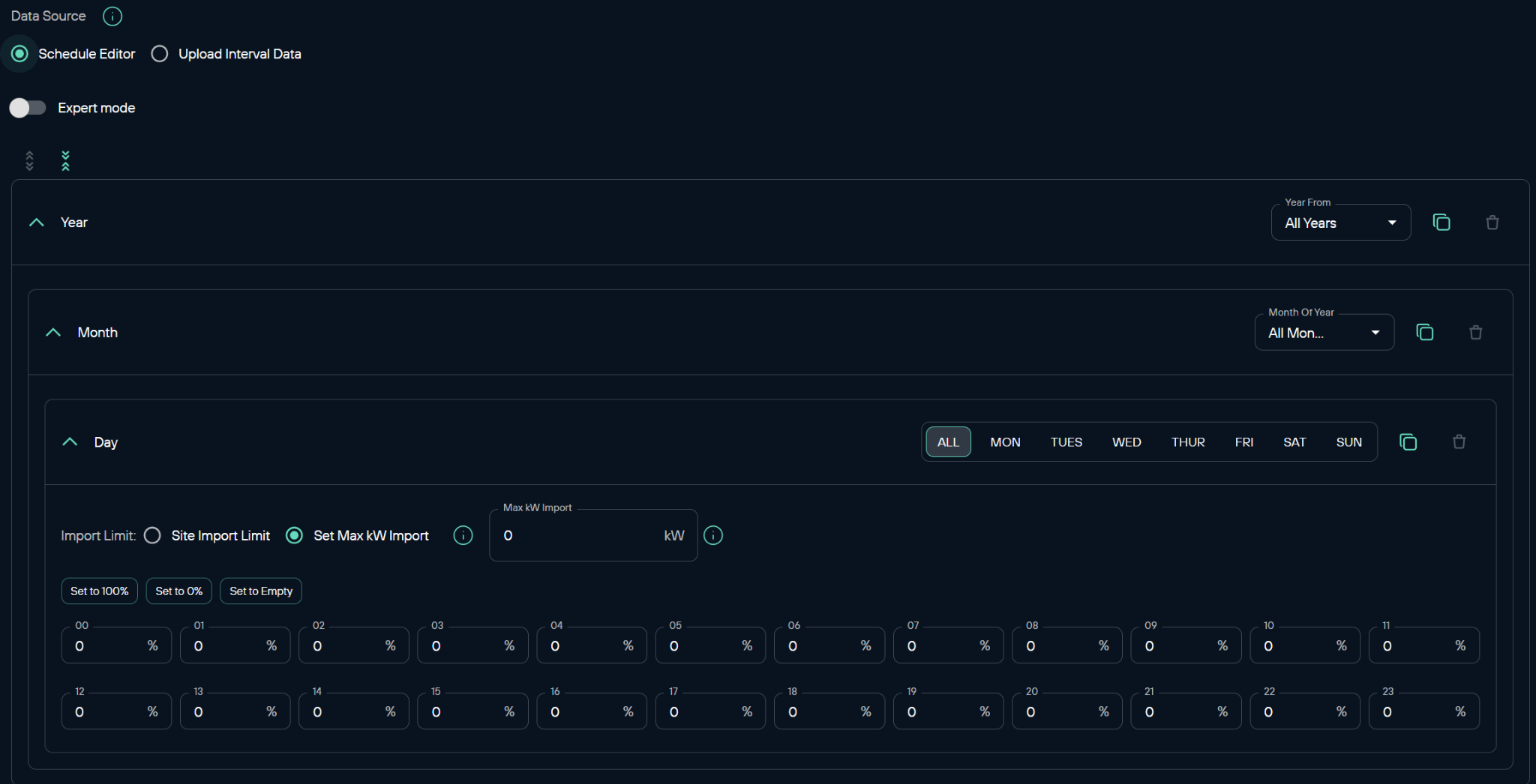
Task: Select the WED day tab
Action: [x=1126, y=442]
